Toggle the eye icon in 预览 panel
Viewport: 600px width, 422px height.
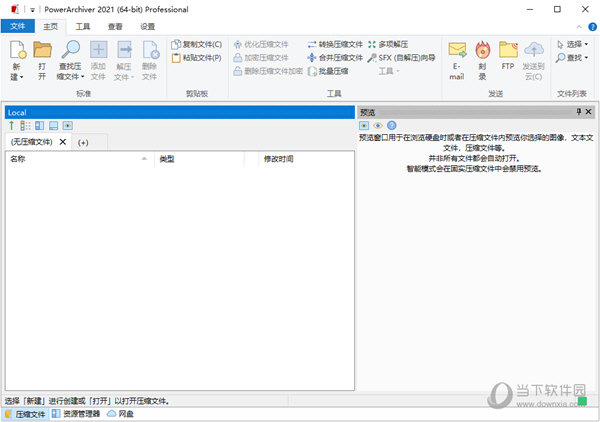click(378, 125)
